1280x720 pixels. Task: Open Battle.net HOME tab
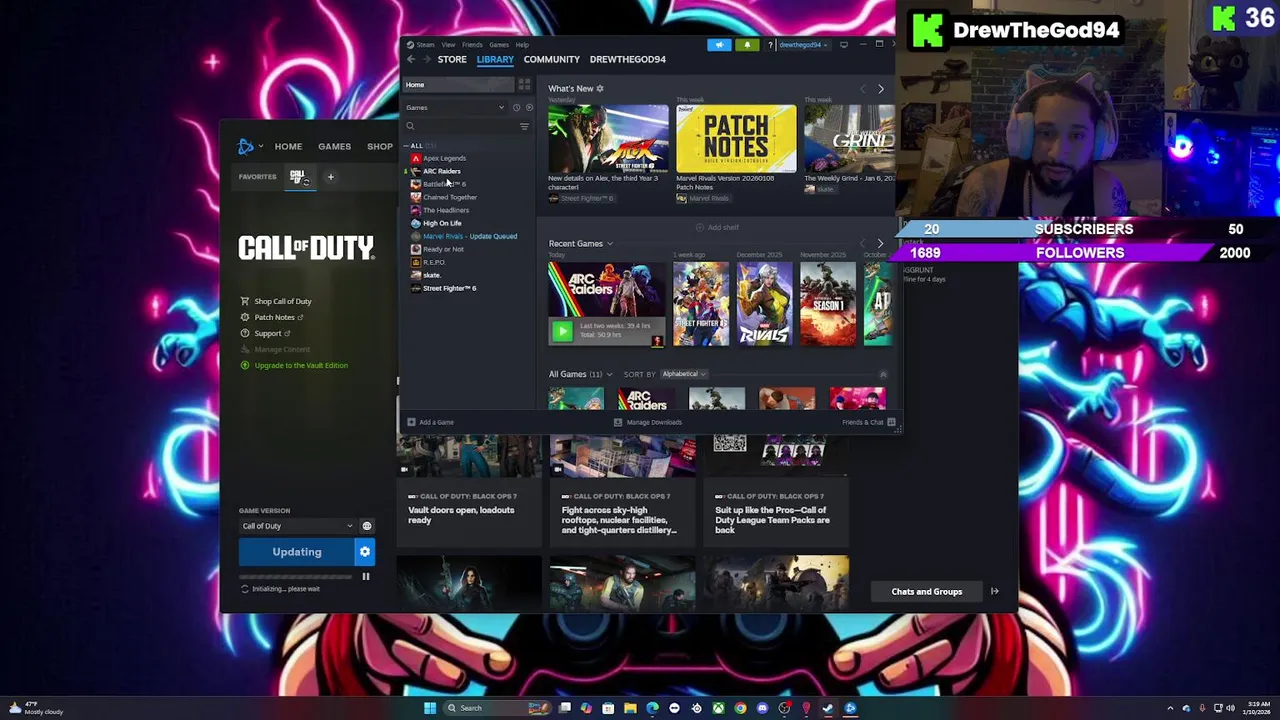coord(288,147)
